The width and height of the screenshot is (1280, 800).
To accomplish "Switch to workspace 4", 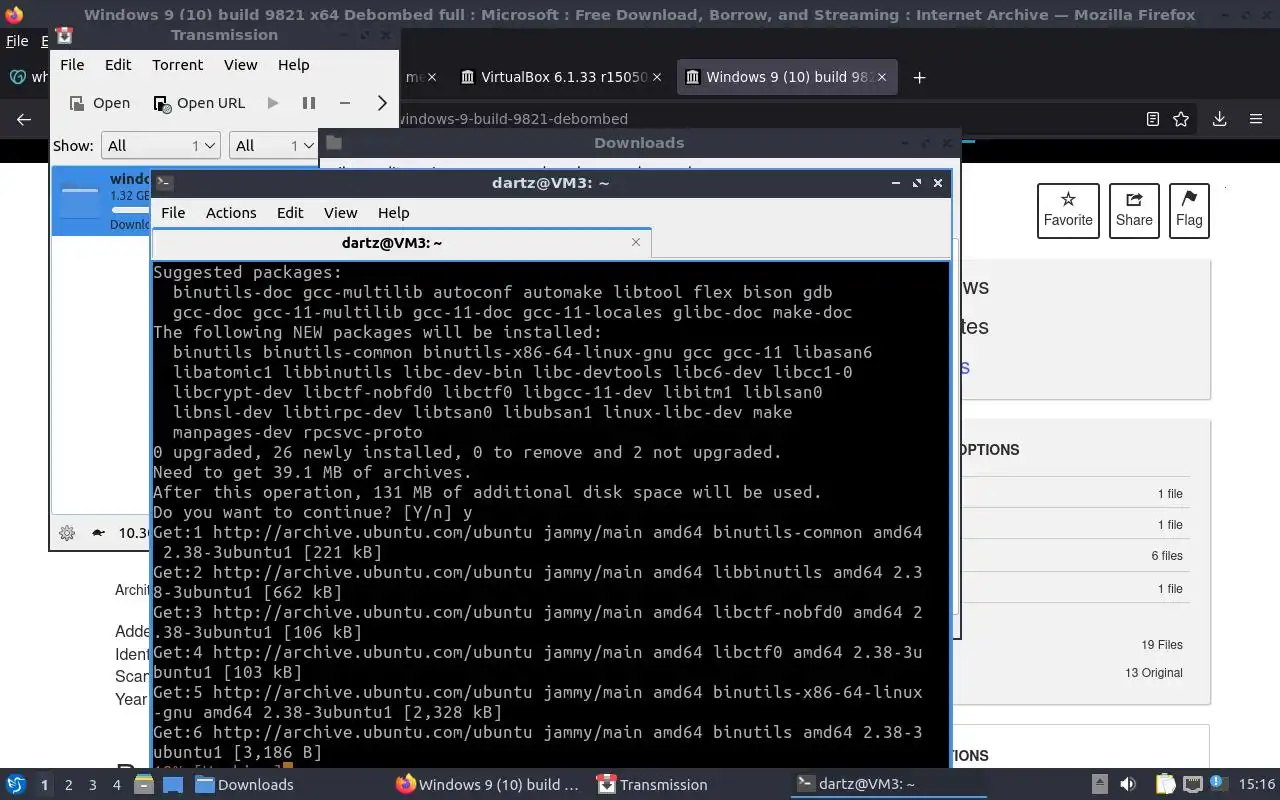I will coord(117,785).
